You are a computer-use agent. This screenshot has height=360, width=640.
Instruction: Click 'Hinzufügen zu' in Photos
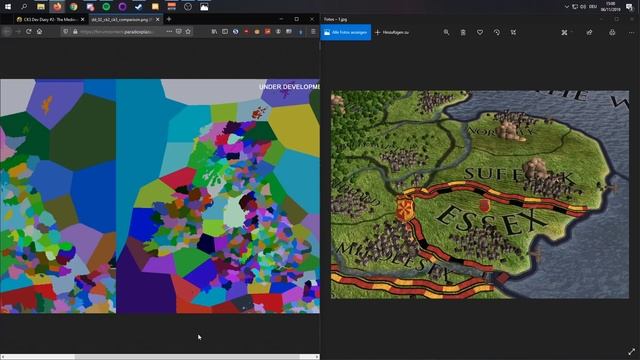(392, 32)
